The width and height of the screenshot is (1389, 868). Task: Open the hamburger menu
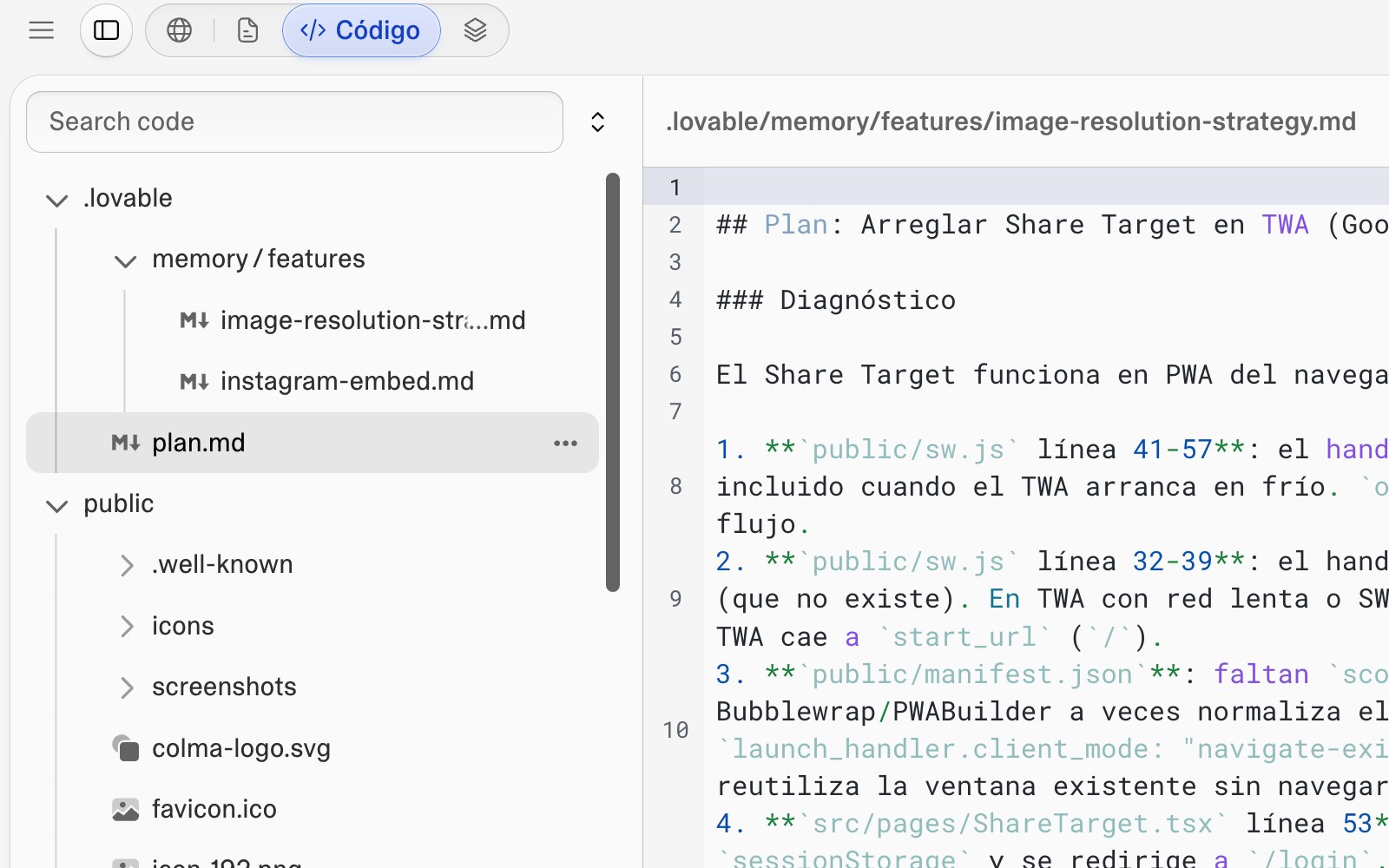[41, 30]
